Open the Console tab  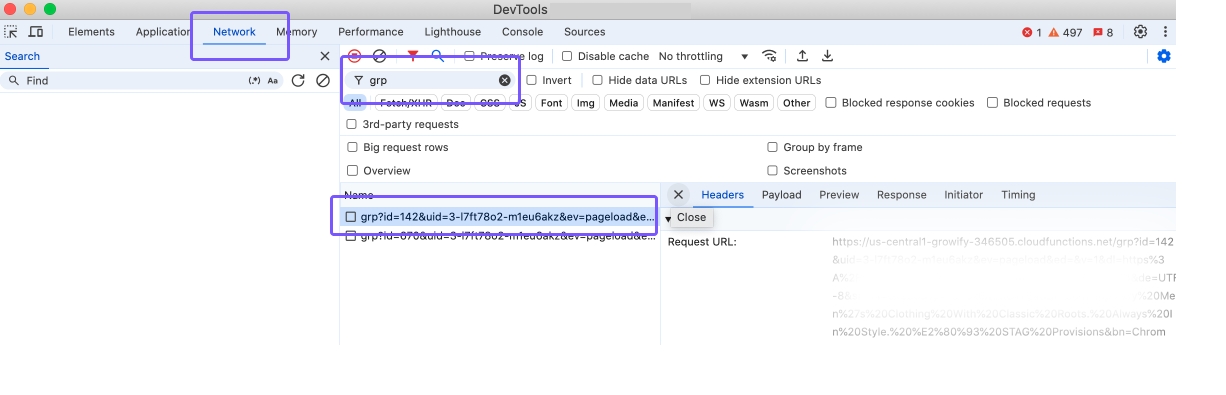[x=522, y=32]
